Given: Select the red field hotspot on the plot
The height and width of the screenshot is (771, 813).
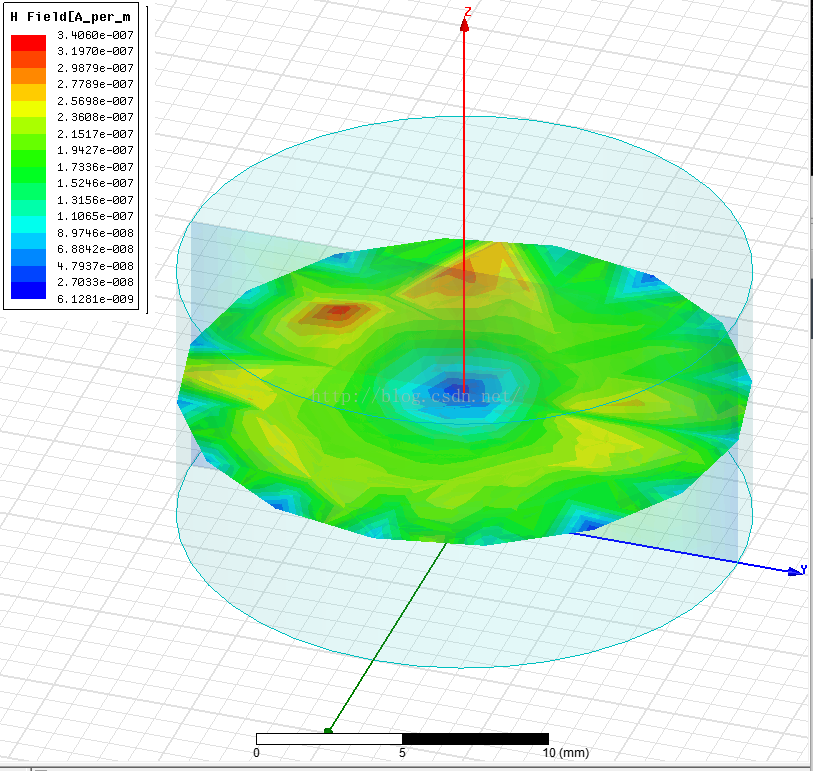Looking at the screenshot, I should pos(338,311).
